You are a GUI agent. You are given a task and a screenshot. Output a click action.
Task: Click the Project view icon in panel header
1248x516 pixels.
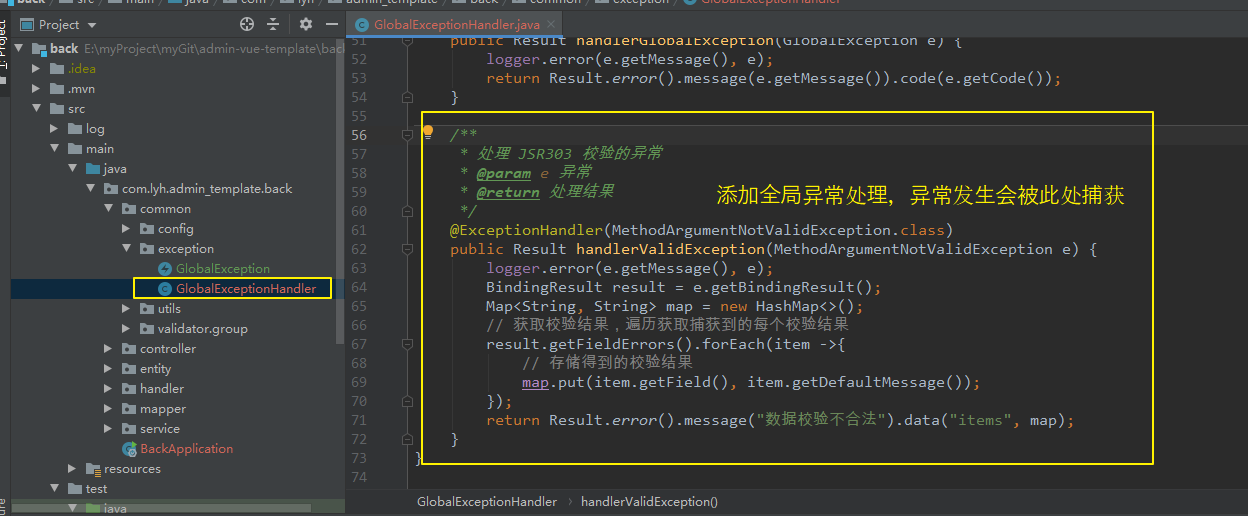click(x=25, y=24)
